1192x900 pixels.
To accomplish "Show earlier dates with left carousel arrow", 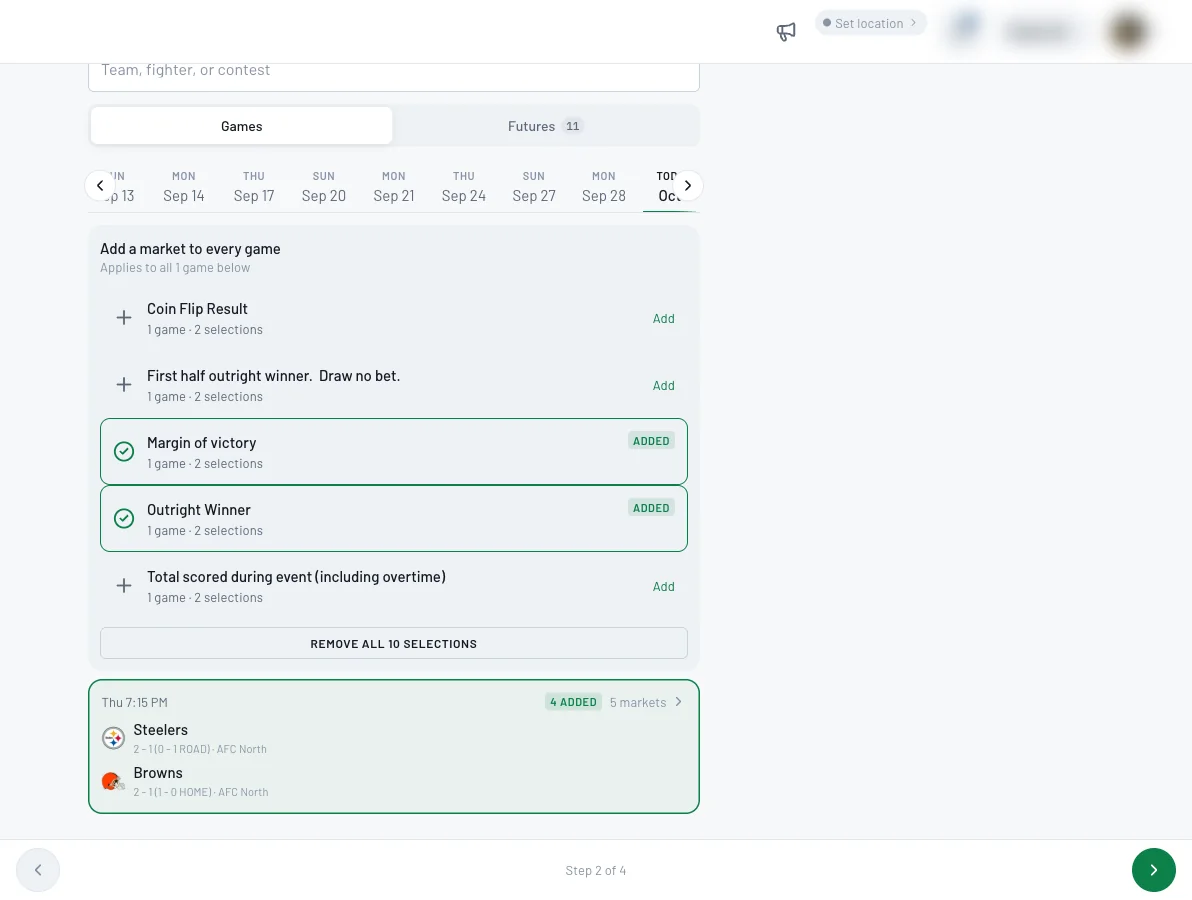I will tap(100, 185).
